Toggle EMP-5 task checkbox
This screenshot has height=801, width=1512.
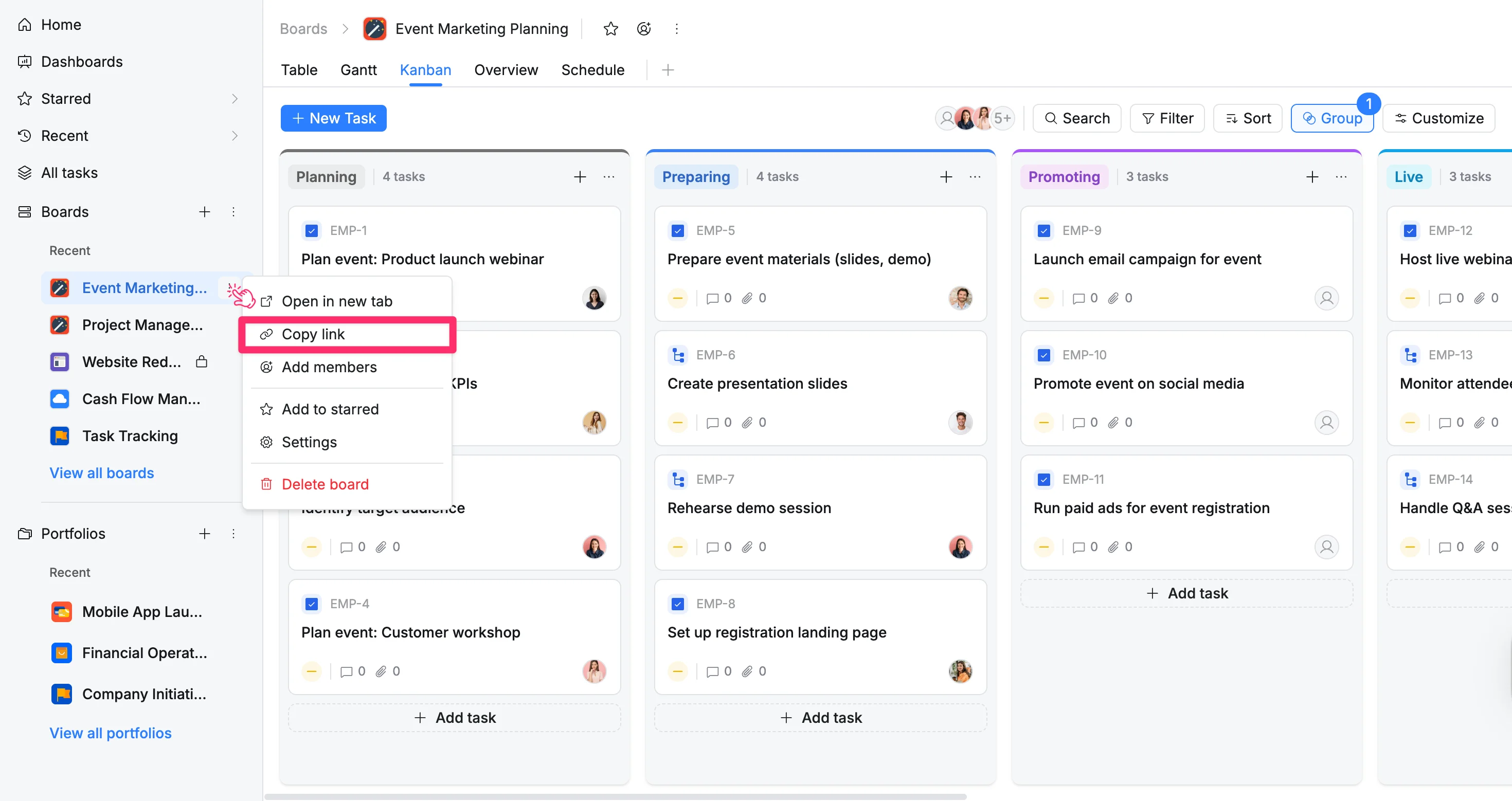[x=678, y=231]
